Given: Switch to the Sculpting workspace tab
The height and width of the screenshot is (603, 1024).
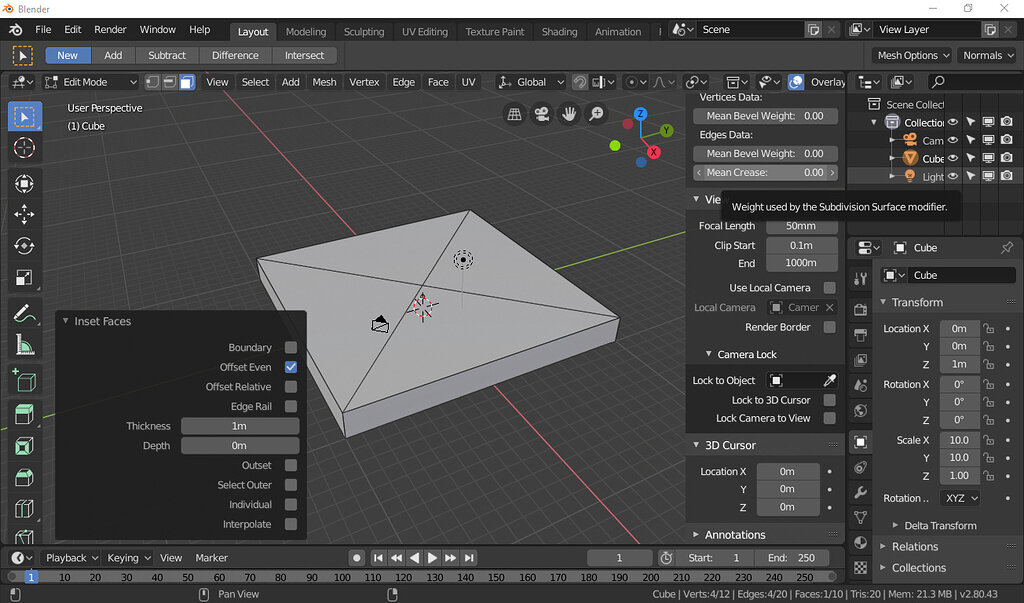Looking at the screenshot, I should [x=364, y=31].
